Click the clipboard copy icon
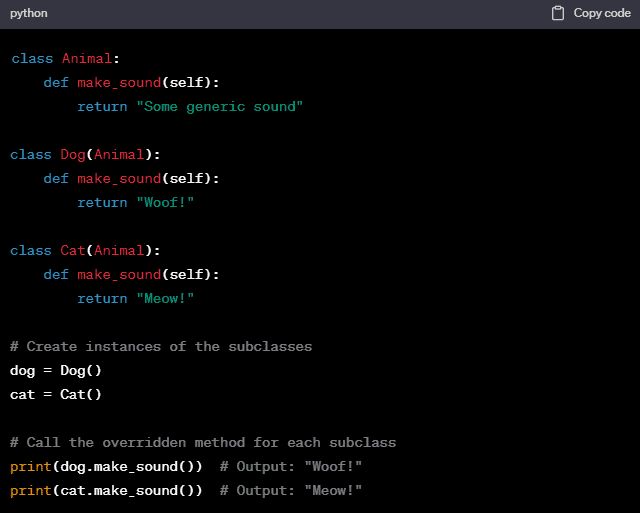Viewport: 640px width, 513px height. tap(558, 13)
